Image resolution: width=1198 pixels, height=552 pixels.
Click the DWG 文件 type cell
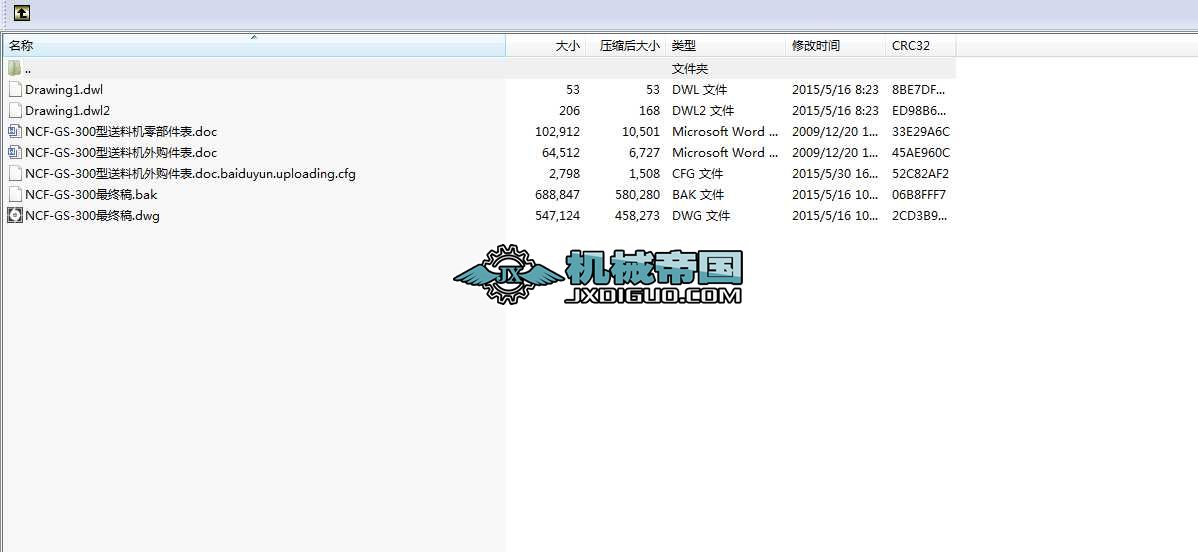pos(701,216)
